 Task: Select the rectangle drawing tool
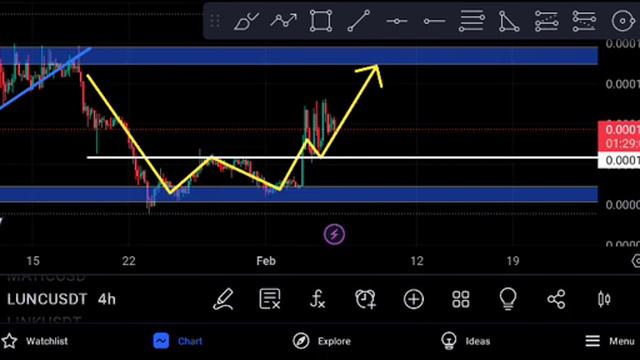click(x=321, y=21)
